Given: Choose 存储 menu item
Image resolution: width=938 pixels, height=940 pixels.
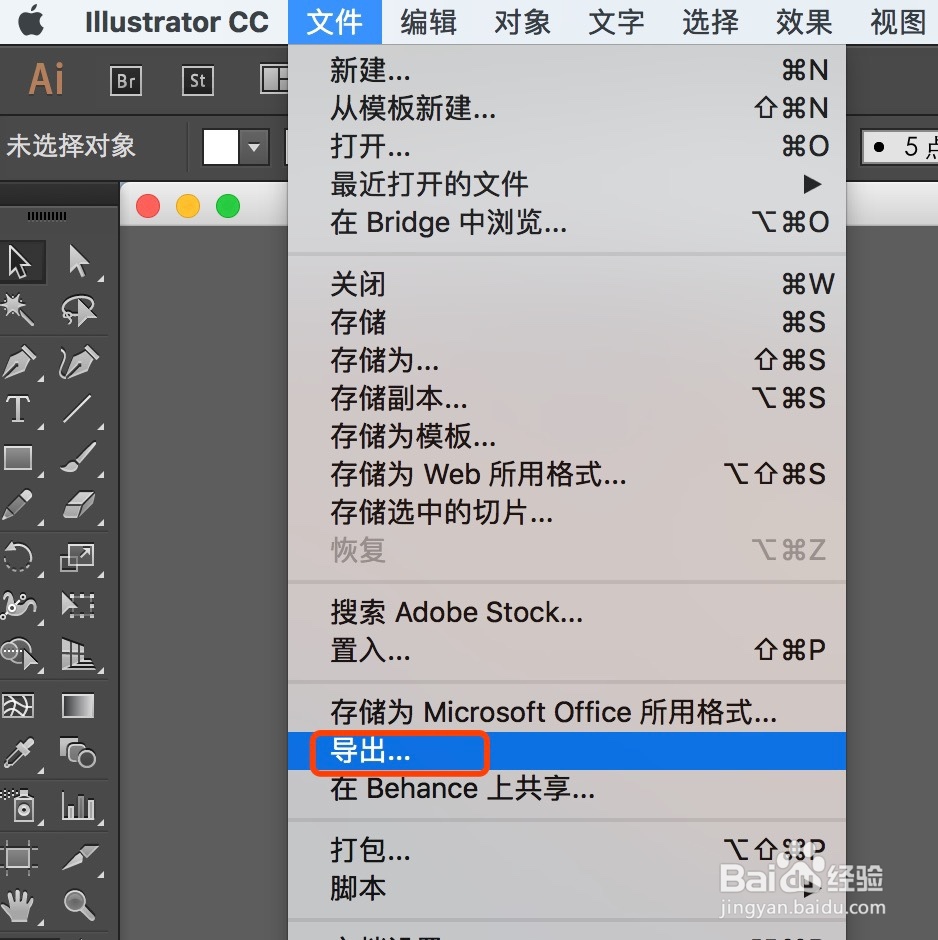Looking at the screenshot, I should coord(567,322).
